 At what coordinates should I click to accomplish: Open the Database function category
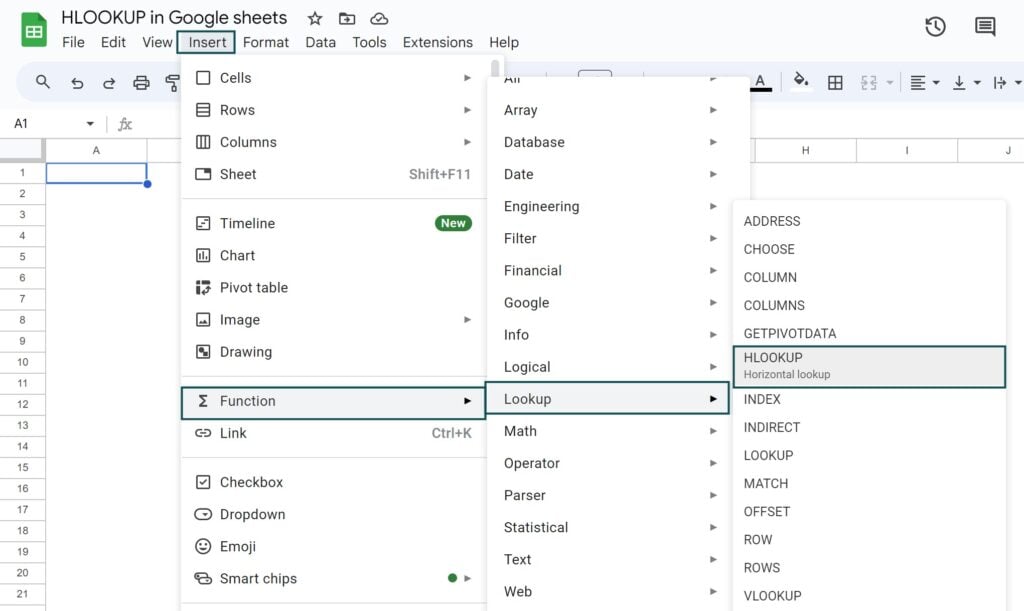coord(608,142)
